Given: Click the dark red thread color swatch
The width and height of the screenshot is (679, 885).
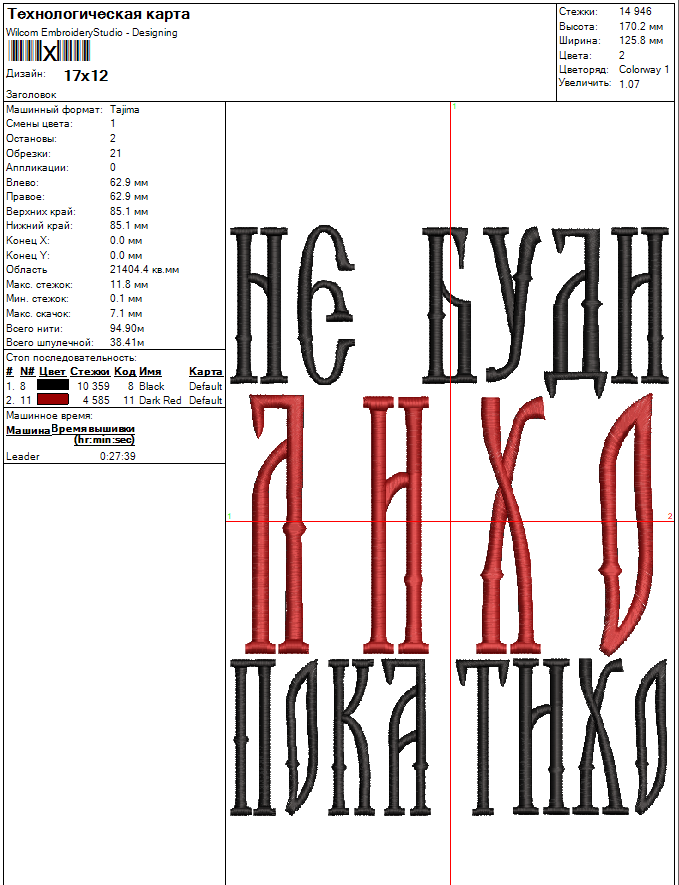Looking at the screenshot, I should [x=52, y=400].
